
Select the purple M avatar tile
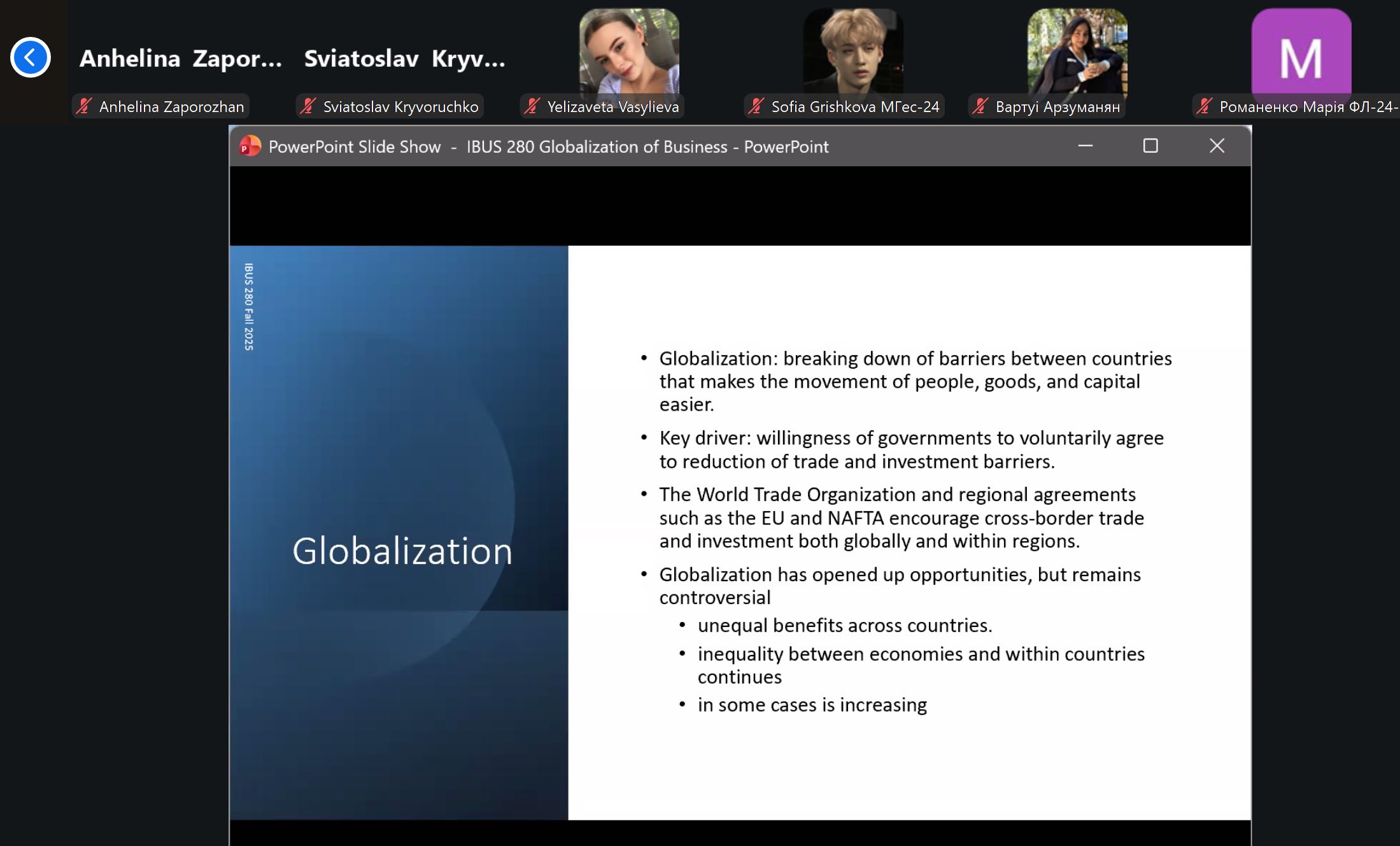1301,52
